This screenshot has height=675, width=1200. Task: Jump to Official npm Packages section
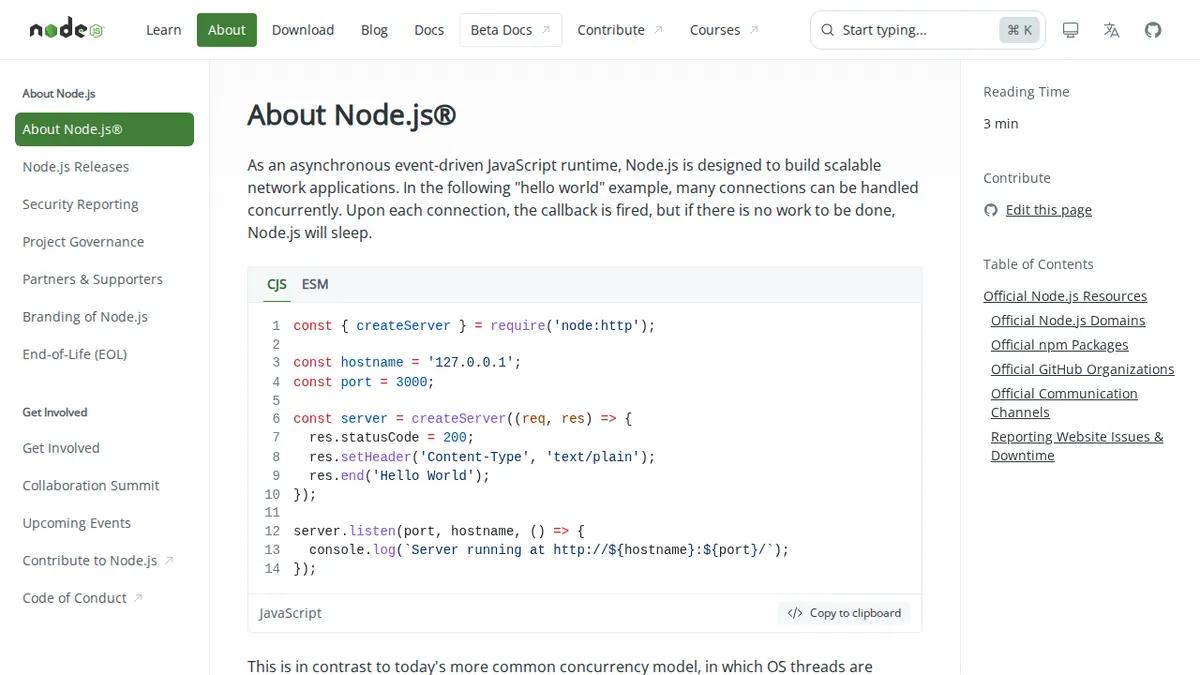[x=1059, y=345]
